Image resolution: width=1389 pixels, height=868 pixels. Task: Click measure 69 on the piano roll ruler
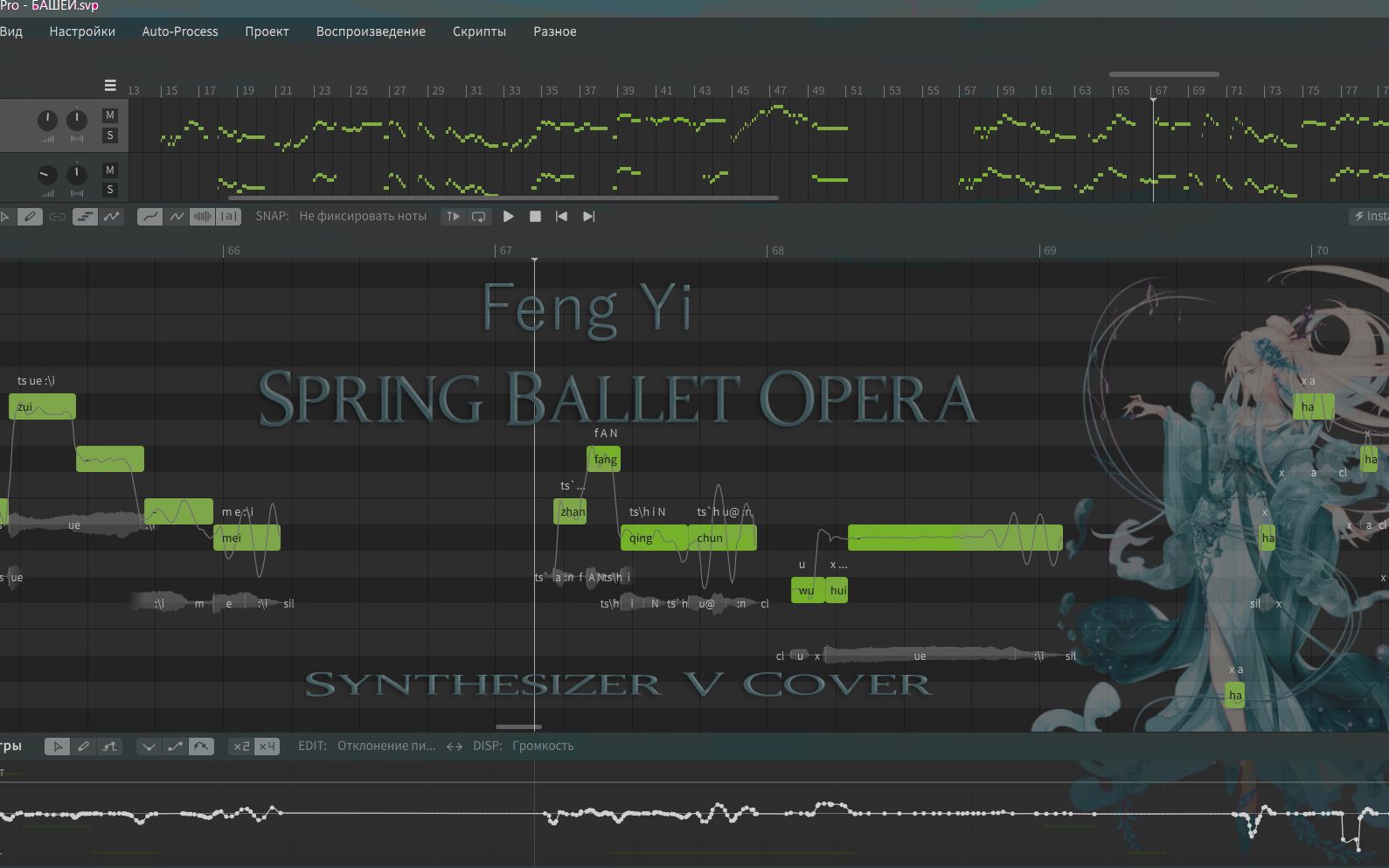click(x=1050, y=251)
